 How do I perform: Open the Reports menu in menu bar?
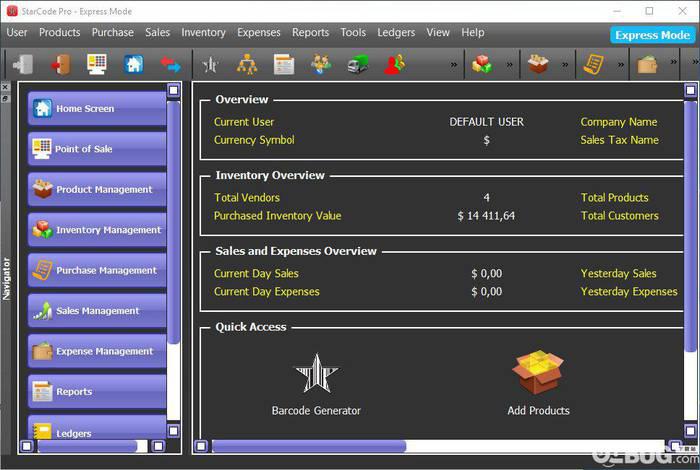[310, 33]
